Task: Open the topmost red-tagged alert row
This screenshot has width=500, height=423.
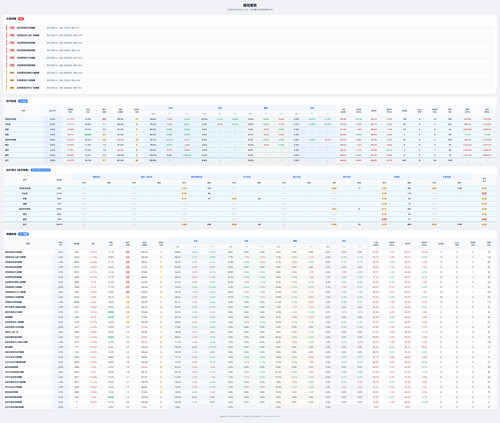Action: pyautogui.click(x=249, y=28)
